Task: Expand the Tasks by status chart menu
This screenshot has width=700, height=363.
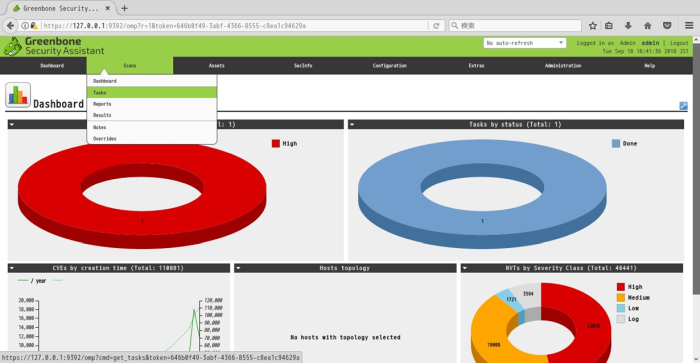Action: tap(352, 125)
